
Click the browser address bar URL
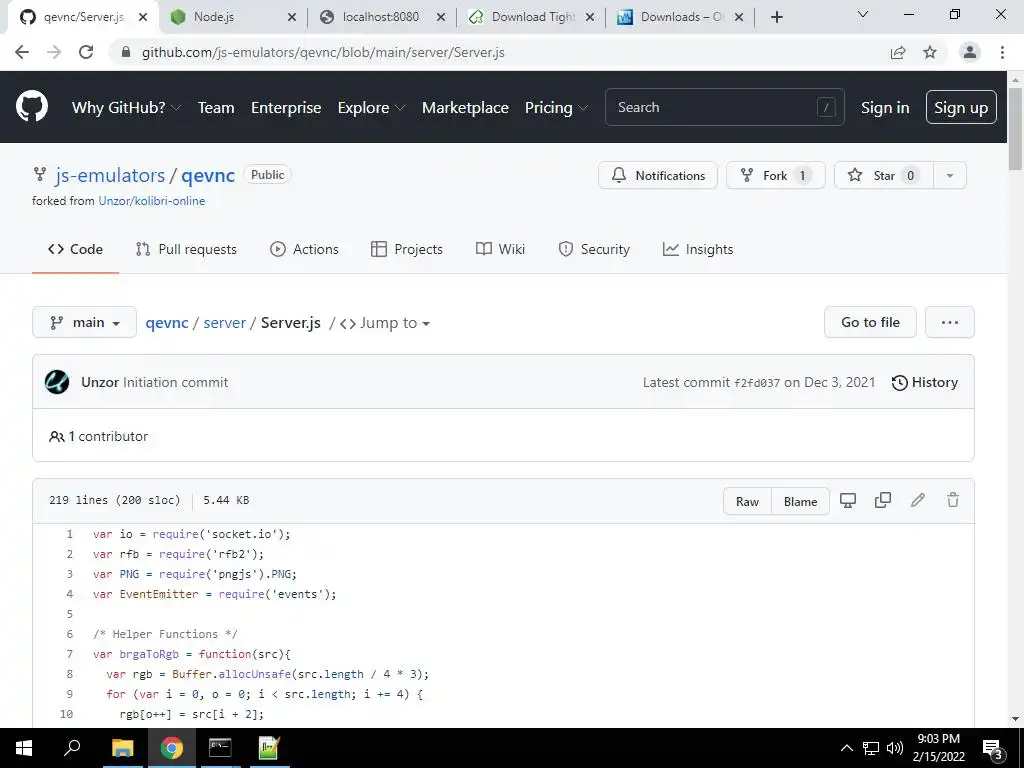coord(323,52)
